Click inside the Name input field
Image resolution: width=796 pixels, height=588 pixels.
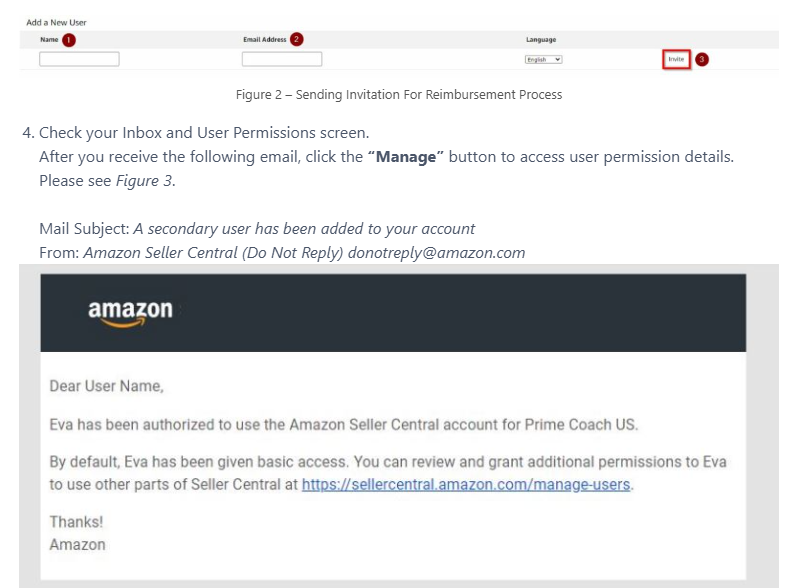(79, 60)
